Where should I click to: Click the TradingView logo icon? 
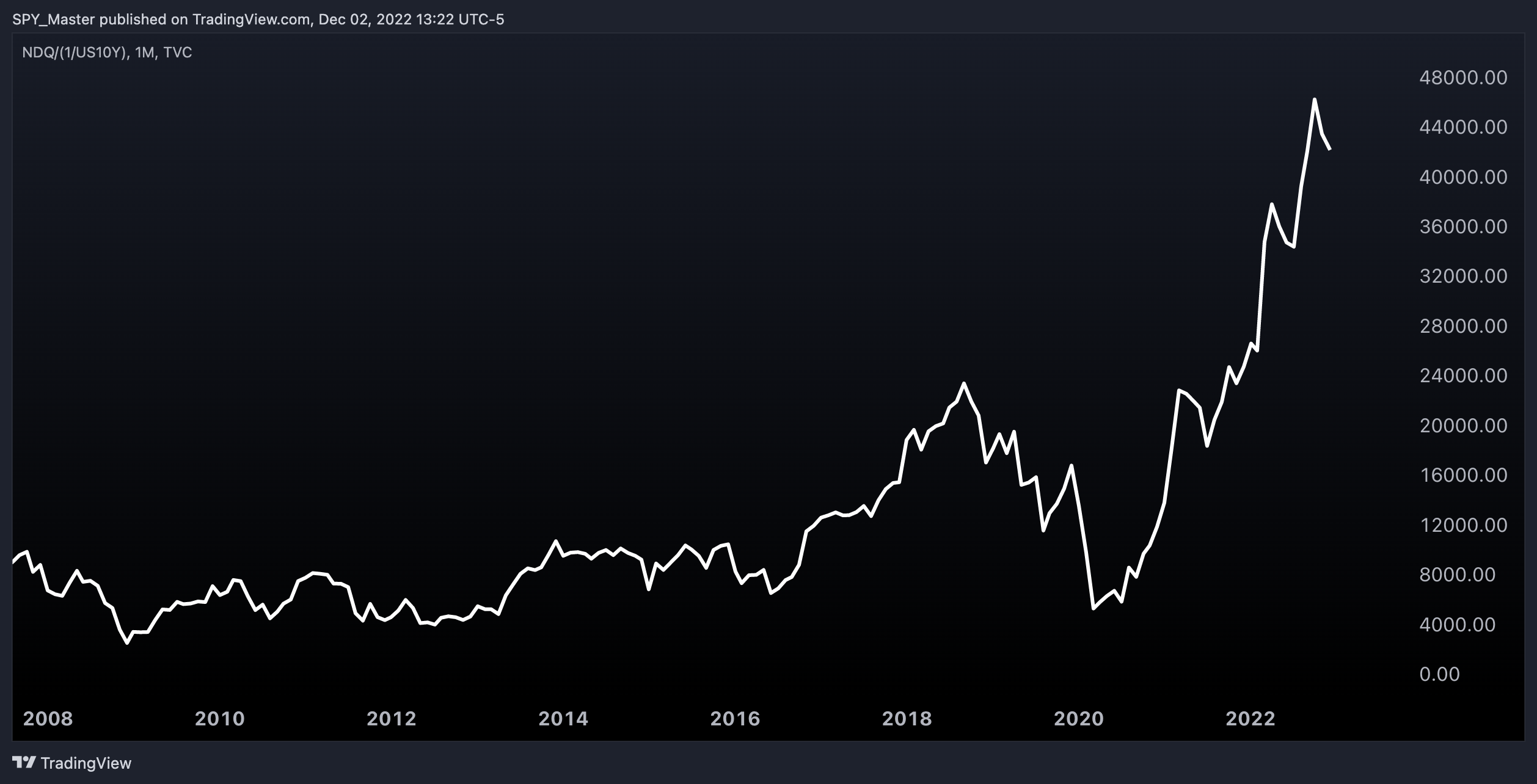pos(24,763)
